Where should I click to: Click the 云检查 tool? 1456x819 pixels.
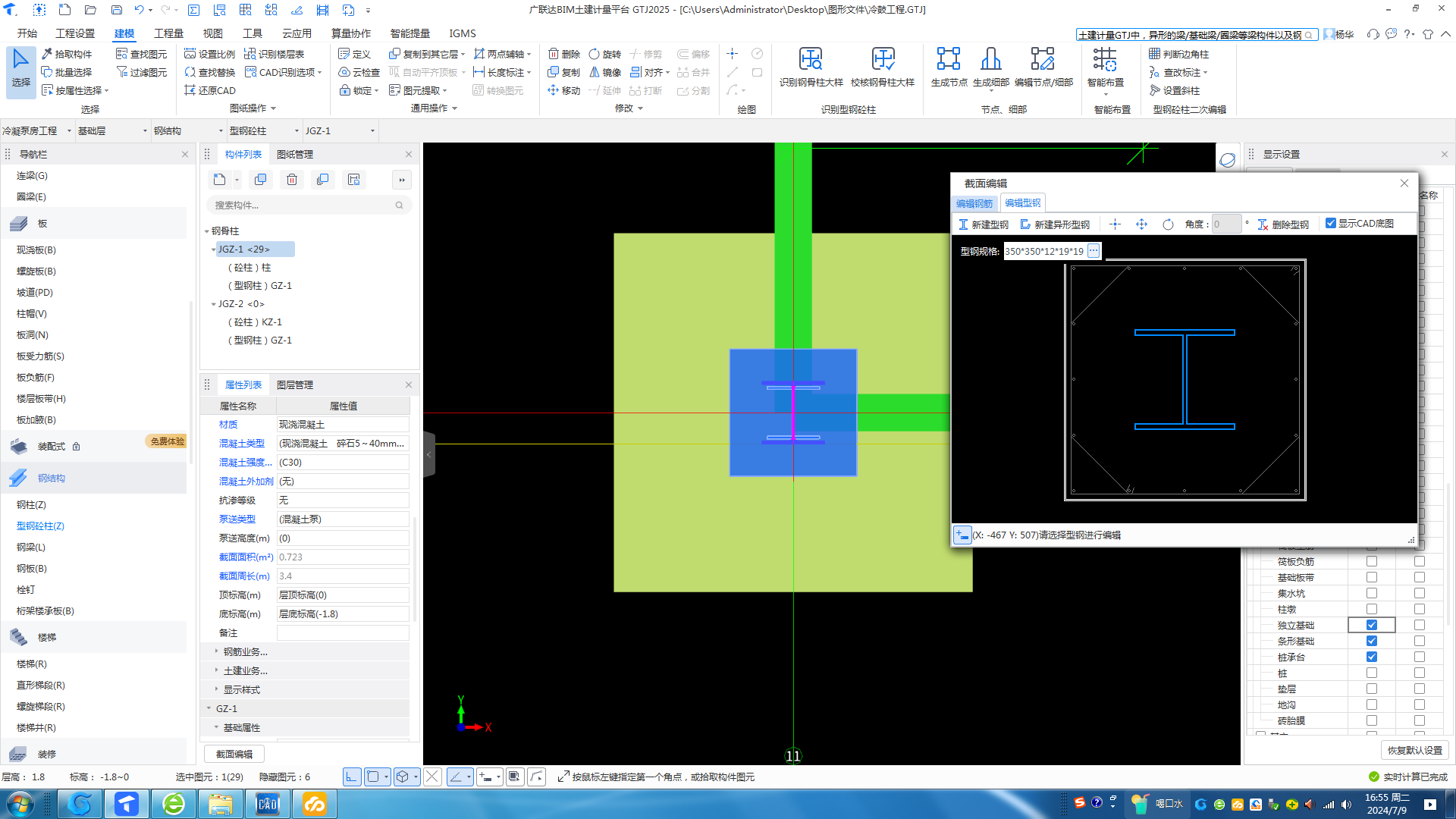(x=359, y=72)
